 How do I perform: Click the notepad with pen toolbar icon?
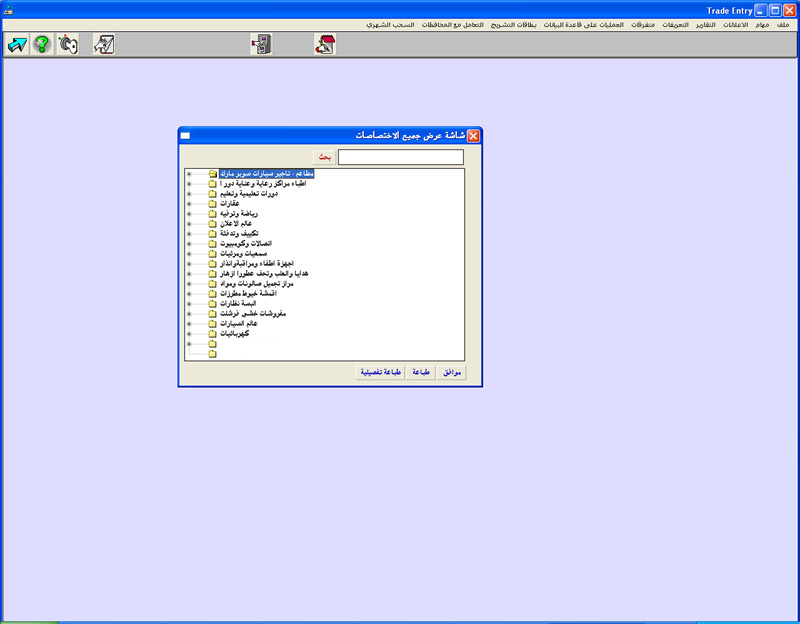(x=104, y=44)
